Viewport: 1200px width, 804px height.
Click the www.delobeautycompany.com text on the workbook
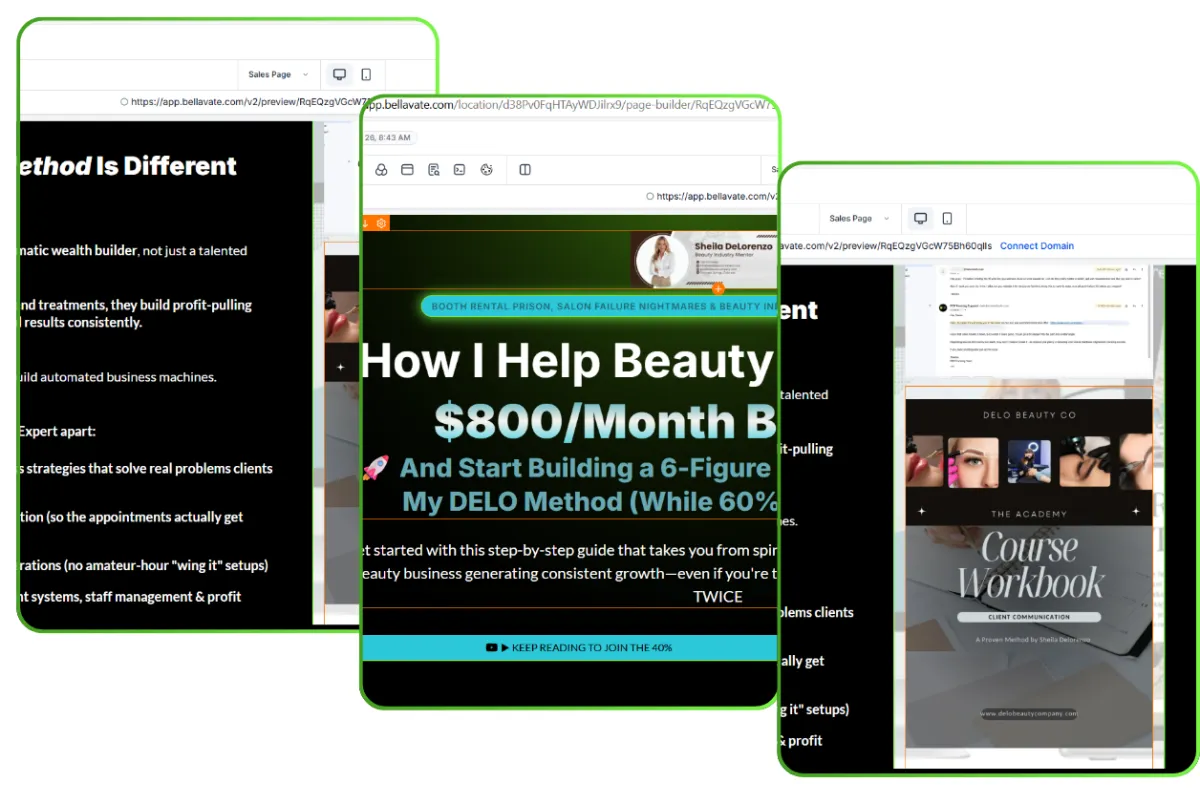click(1029, 714)
